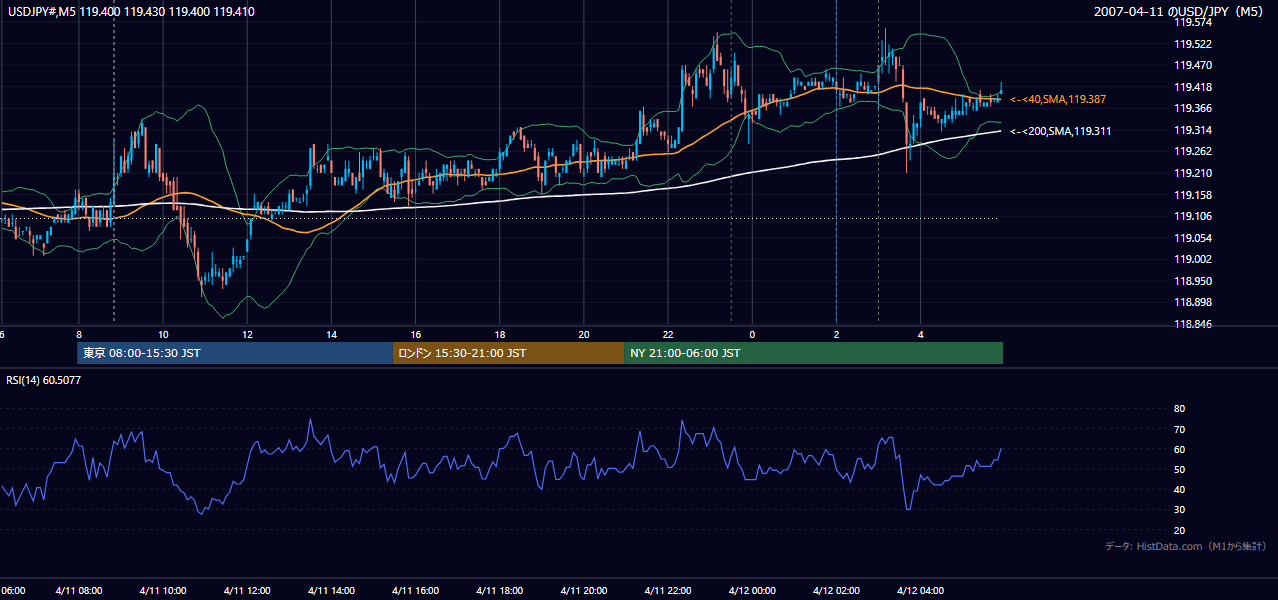The image size is (1278, 600).
Task: Click the RSI scale value 30
Action: [x=1179, y=510]
